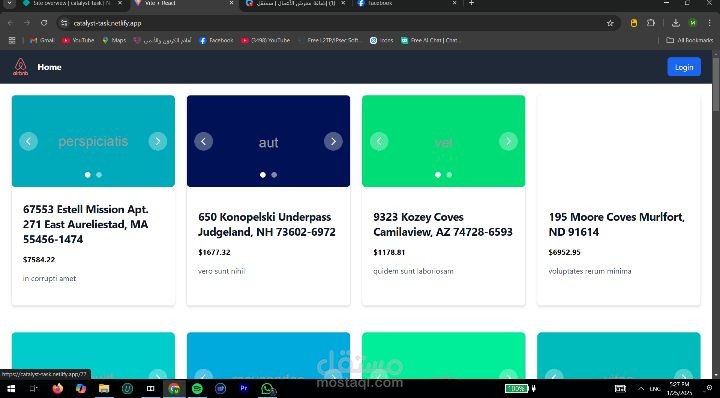Viewport: 720px width, 398px height.
Task: Click the page vertical scrollbar thumb
Action: [715, 84]
